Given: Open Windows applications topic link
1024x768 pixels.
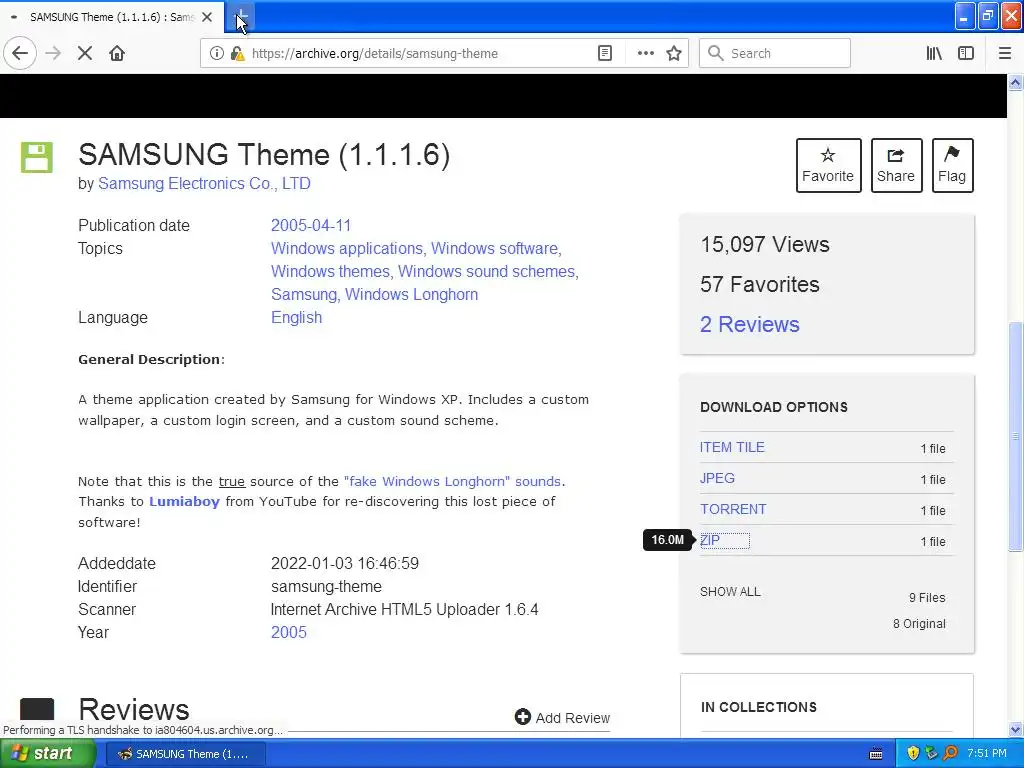Looking at the screenshot, I should (347, 249).
